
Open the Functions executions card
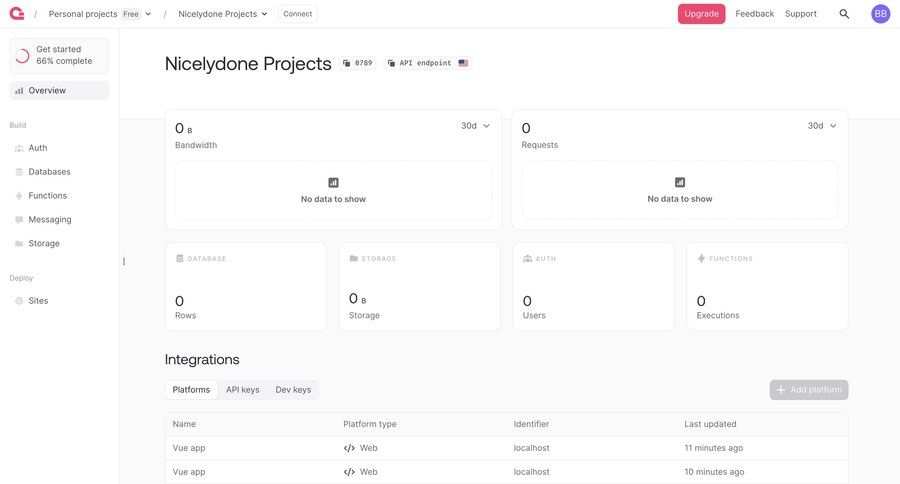pos(767,286)
